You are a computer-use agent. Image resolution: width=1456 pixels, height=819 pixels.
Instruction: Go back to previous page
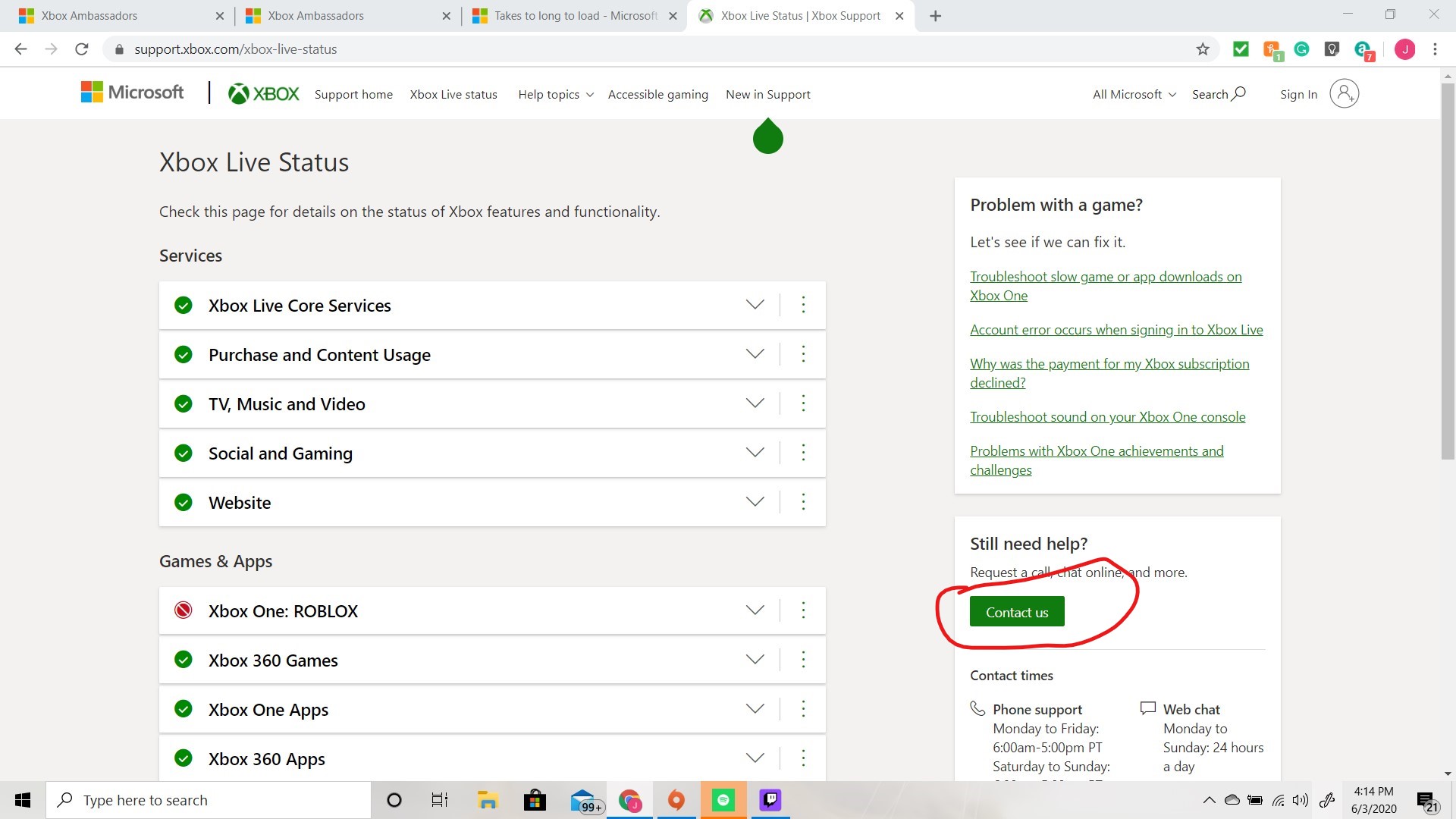click(x=21, y=49)
